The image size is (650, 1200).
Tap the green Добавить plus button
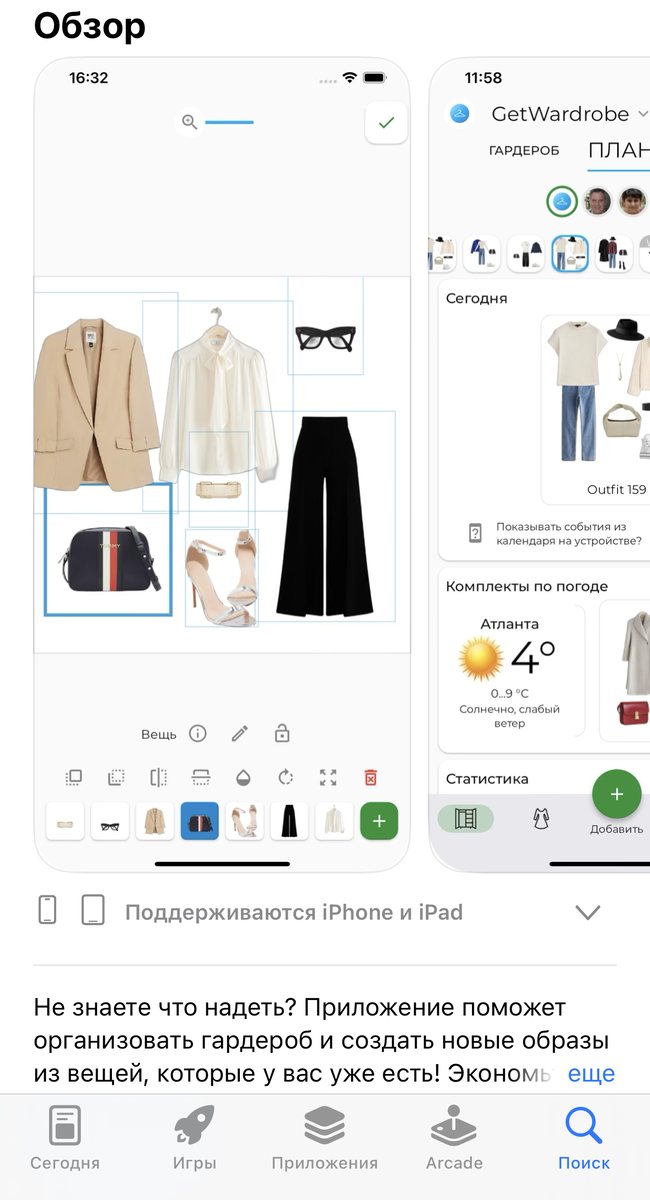click(x=617, y=794)
